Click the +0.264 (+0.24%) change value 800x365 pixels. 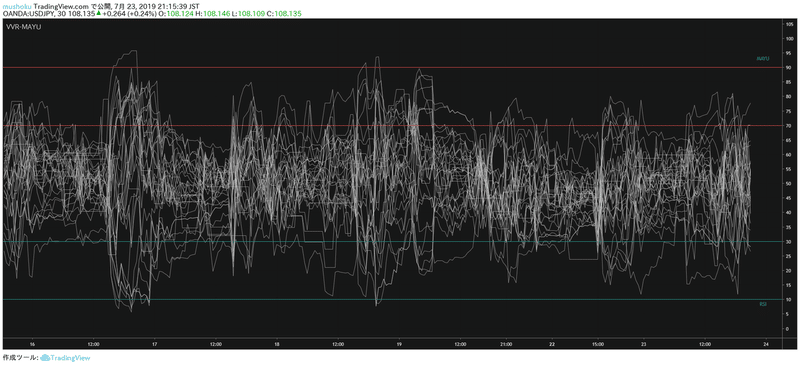click(x=129, y=14)
